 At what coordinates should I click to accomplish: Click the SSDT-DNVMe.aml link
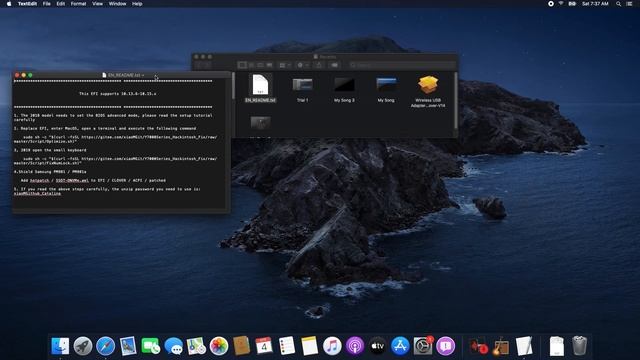(72, 180)
